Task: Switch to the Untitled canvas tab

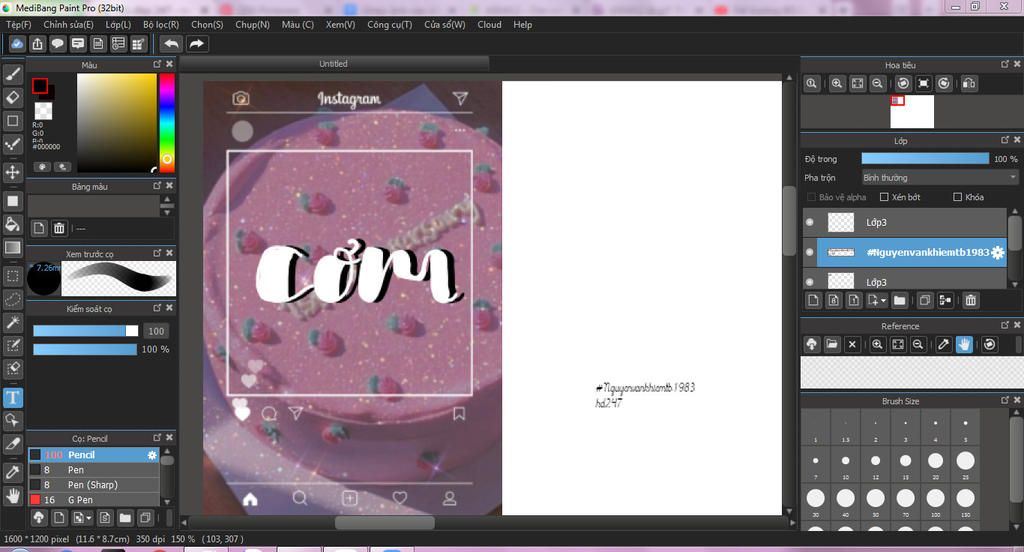Action: (333, 63)
